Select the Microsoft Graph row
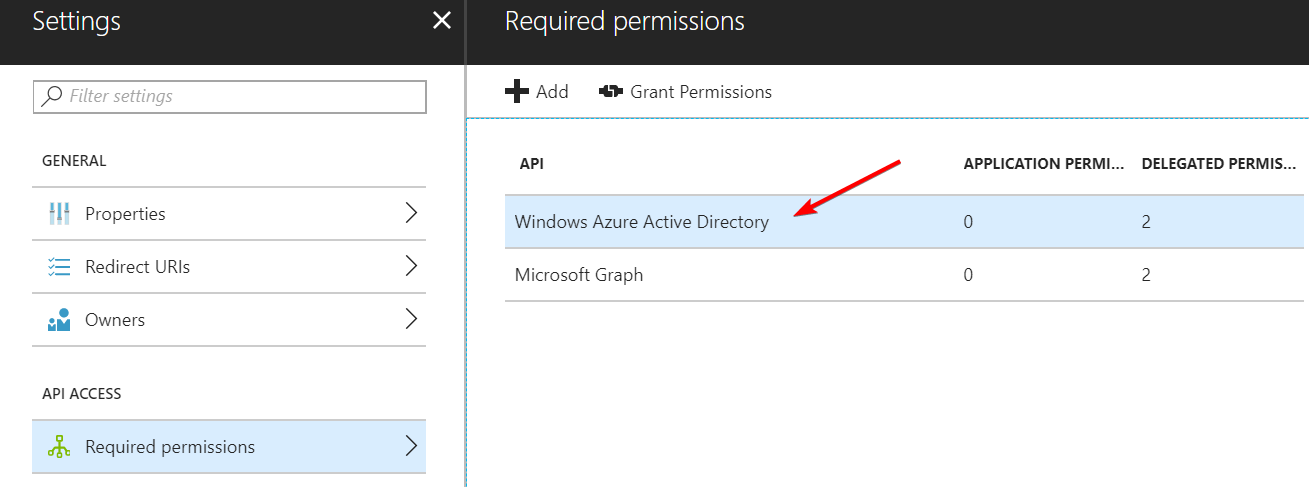The width and height of the screenshot is (1309, 487). 905,275
